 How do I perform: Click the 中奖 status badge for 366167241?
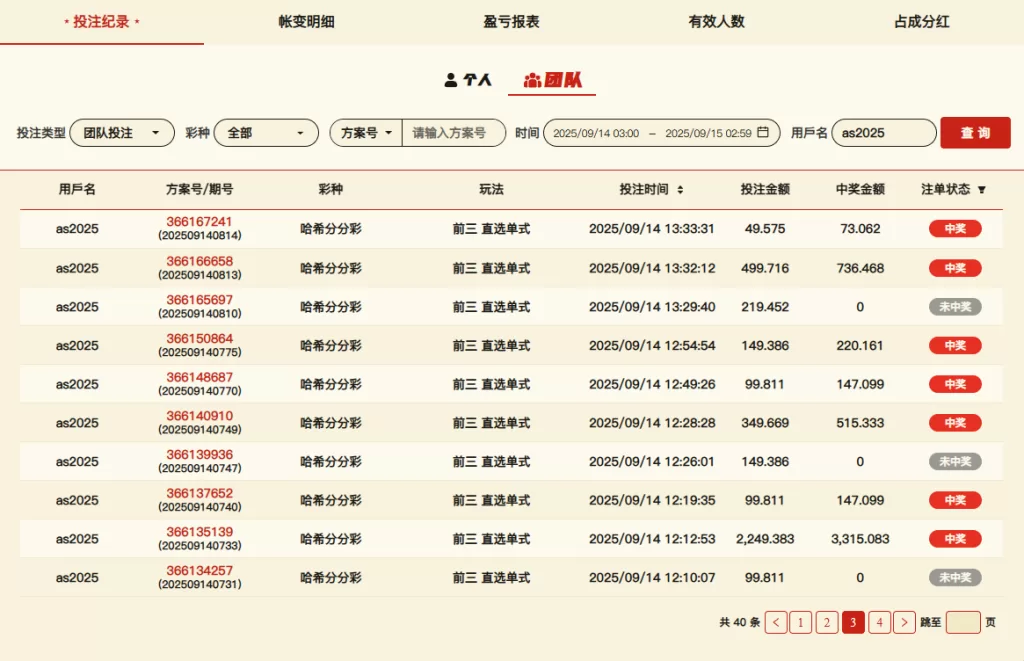click(955, 229)
